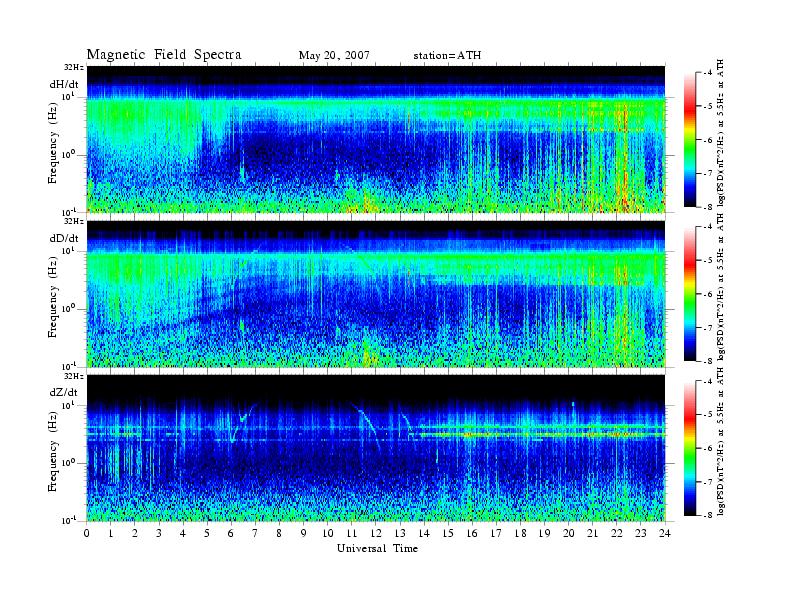Click hour "4" on the time axis

(x=183, y=533)
